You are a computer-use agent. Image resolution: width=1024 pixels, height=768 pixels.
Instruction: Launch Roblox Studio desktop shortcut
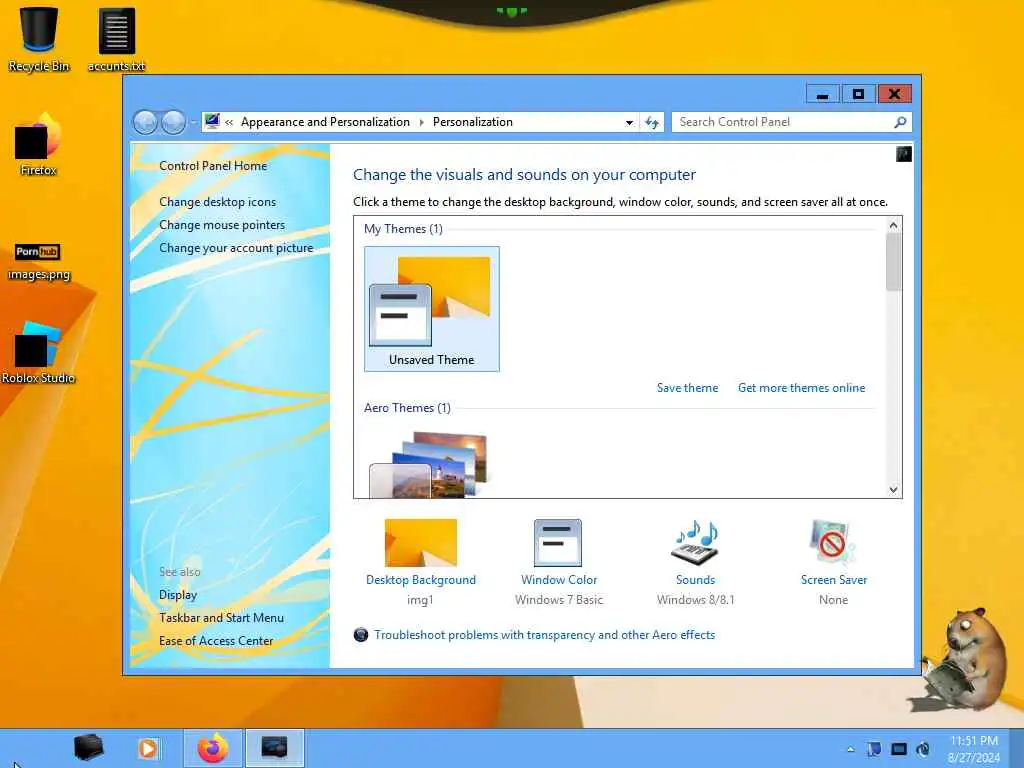click(39, 353)
